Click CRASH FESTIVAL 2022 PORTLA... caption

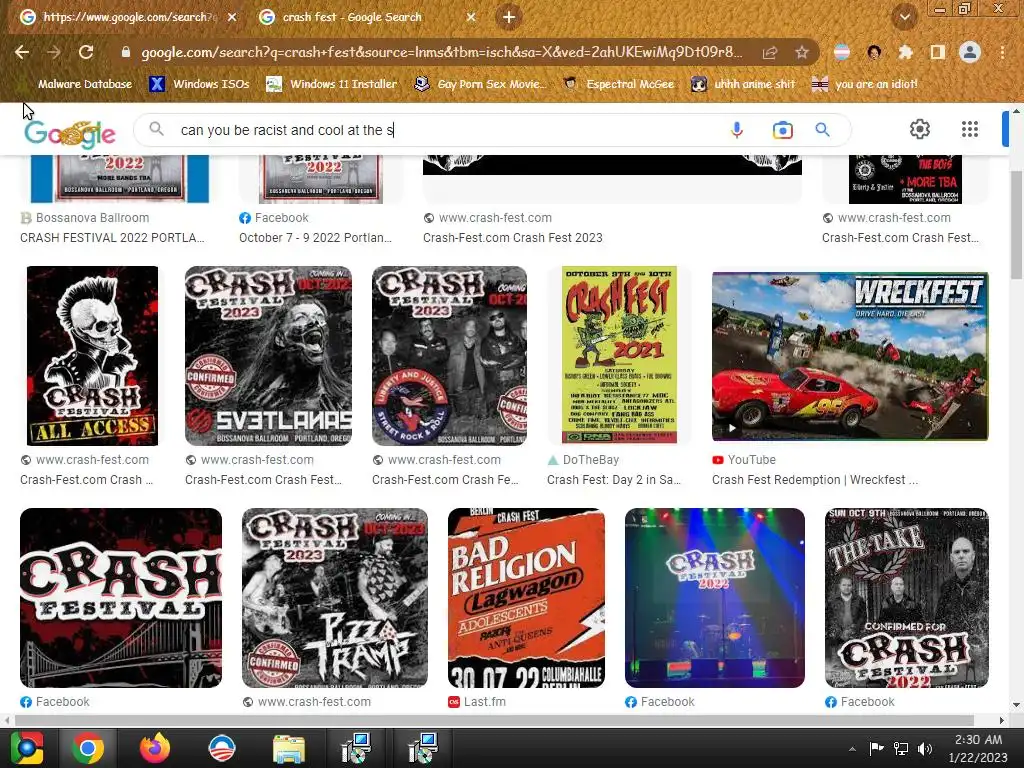pyautogui.click(x=112, y=238)
